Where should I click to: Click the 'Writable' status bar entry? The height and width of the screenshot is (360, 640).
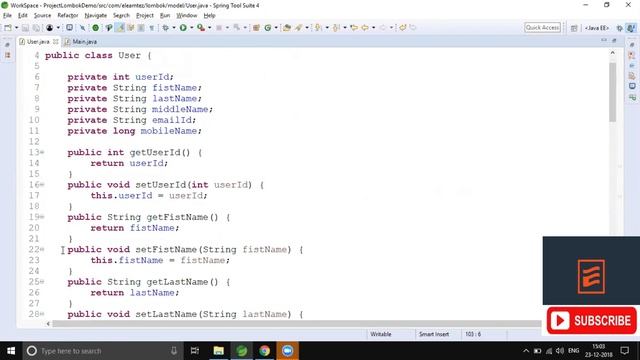tap(381, 334)
